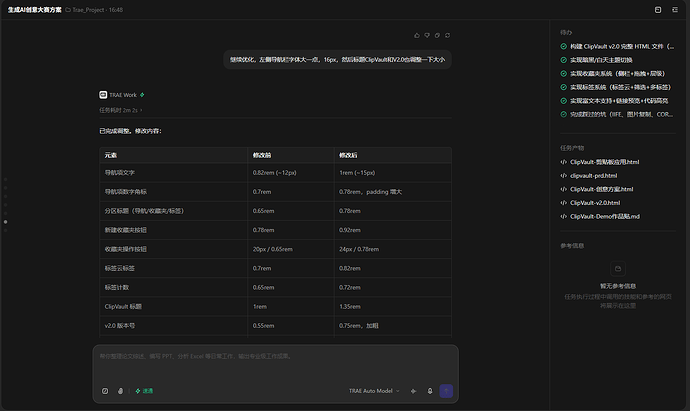Click the 0.55rem value
The image size is (690, 411).
click(264, 326)
